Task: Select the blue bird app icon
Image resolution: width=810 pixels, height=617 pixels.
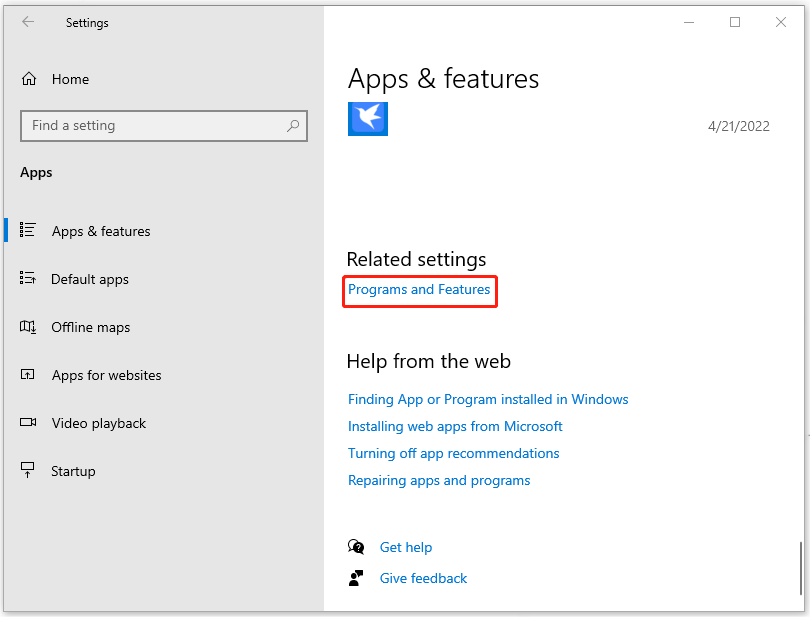Action: (x=368, y=119)
